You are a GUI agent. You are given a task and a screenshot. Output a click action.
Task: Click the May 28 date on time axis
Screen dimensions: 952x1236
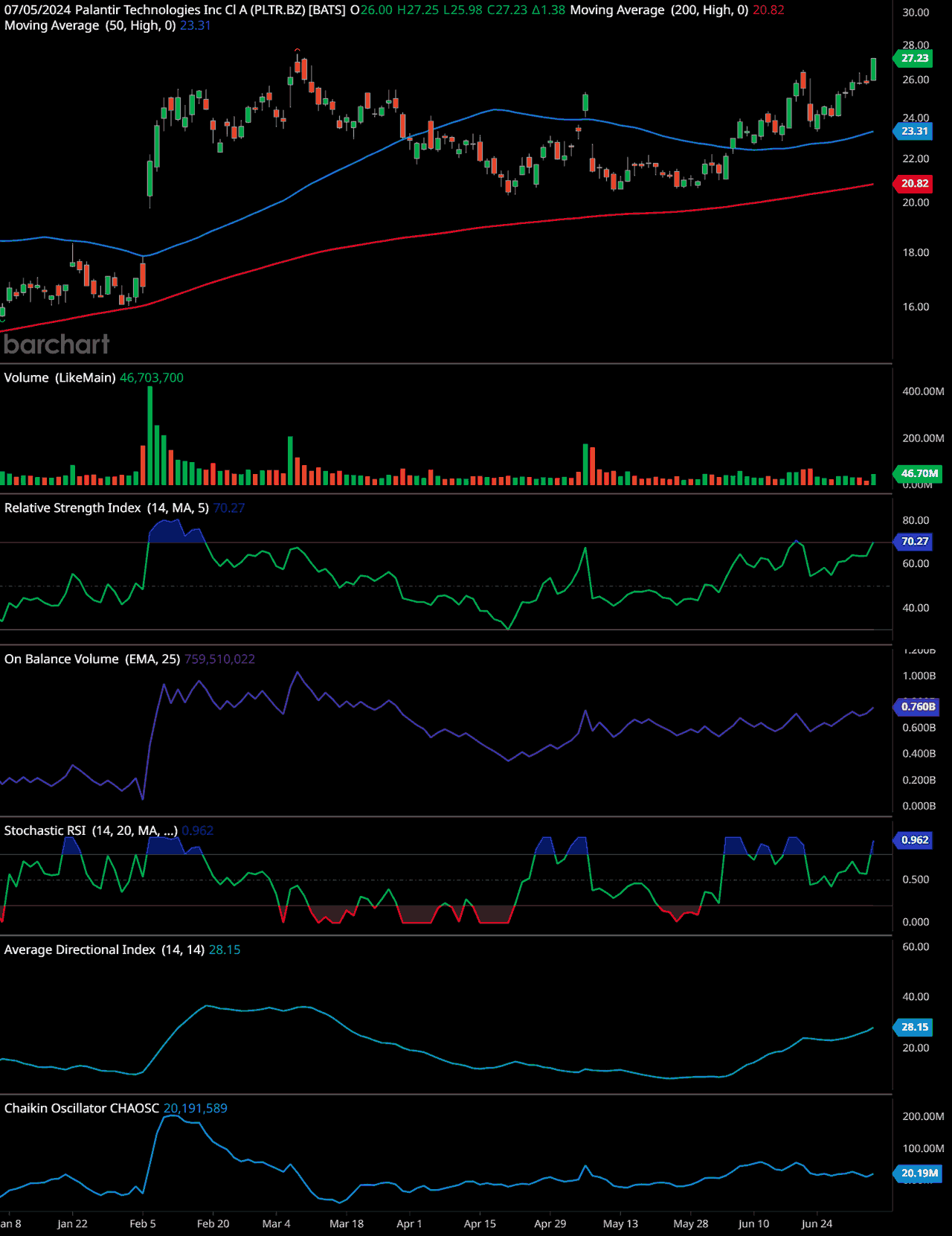coord(691,1223)
